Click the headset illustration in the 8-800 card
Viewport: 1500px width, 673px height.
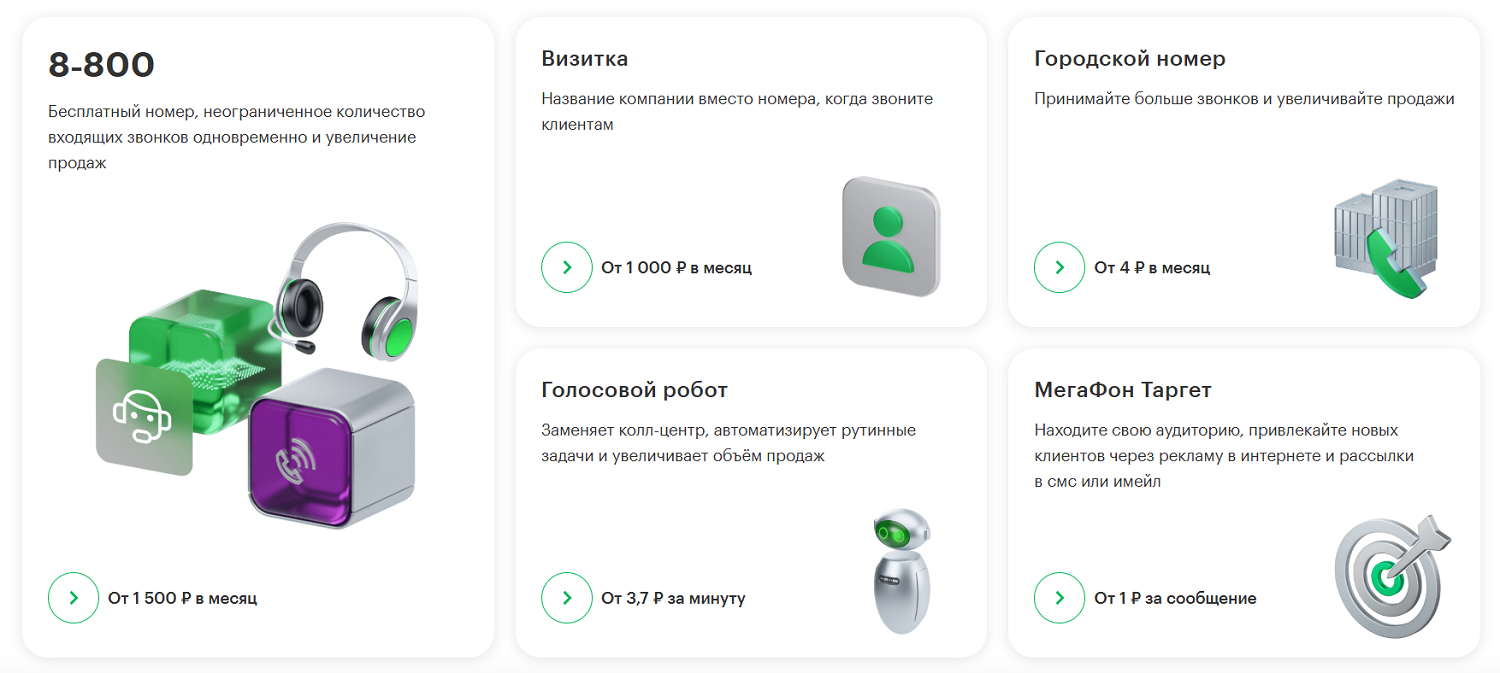347,288
